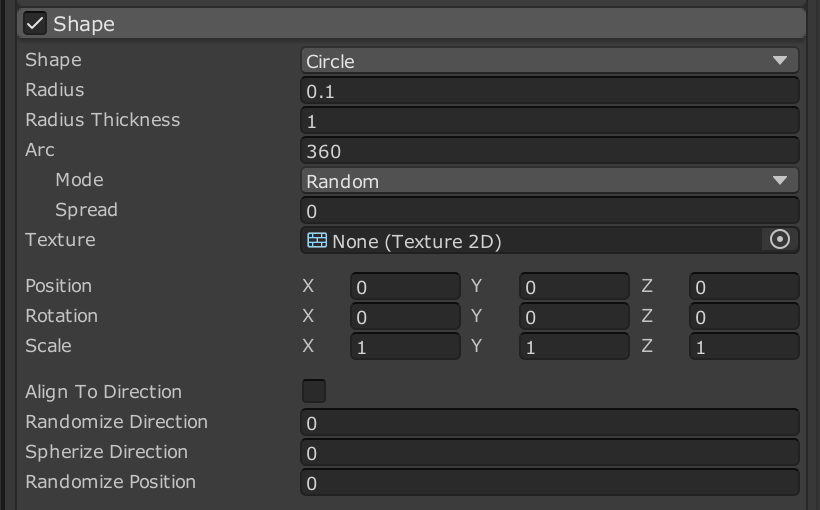The width and height of the screenshot is (820, 510).
Task: Click the Randomize Position value field
Action: [x=550, y=483]
